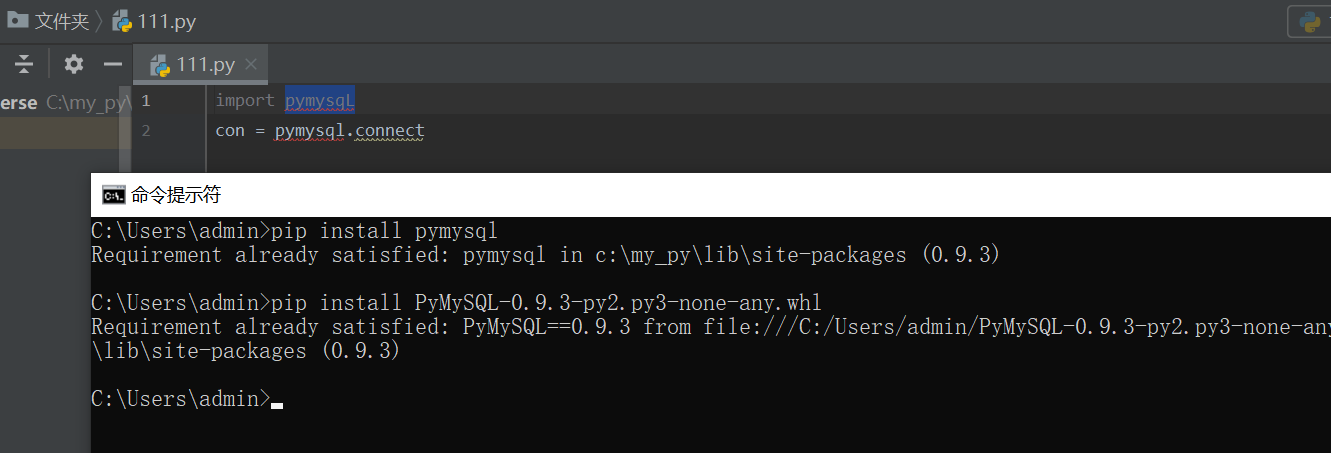Click the Command Prompt title bar icon

point(113,194)
